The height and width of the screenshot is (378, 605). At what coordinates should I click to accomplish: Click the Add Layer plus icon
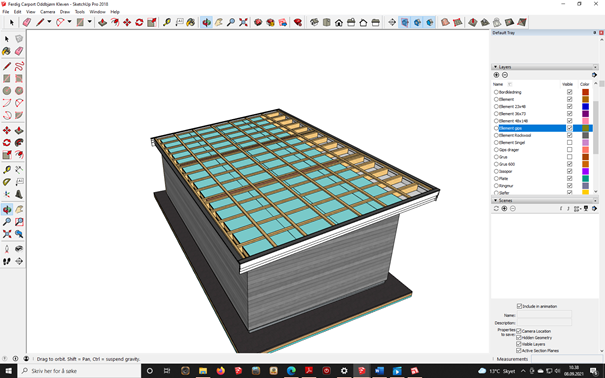496,75
